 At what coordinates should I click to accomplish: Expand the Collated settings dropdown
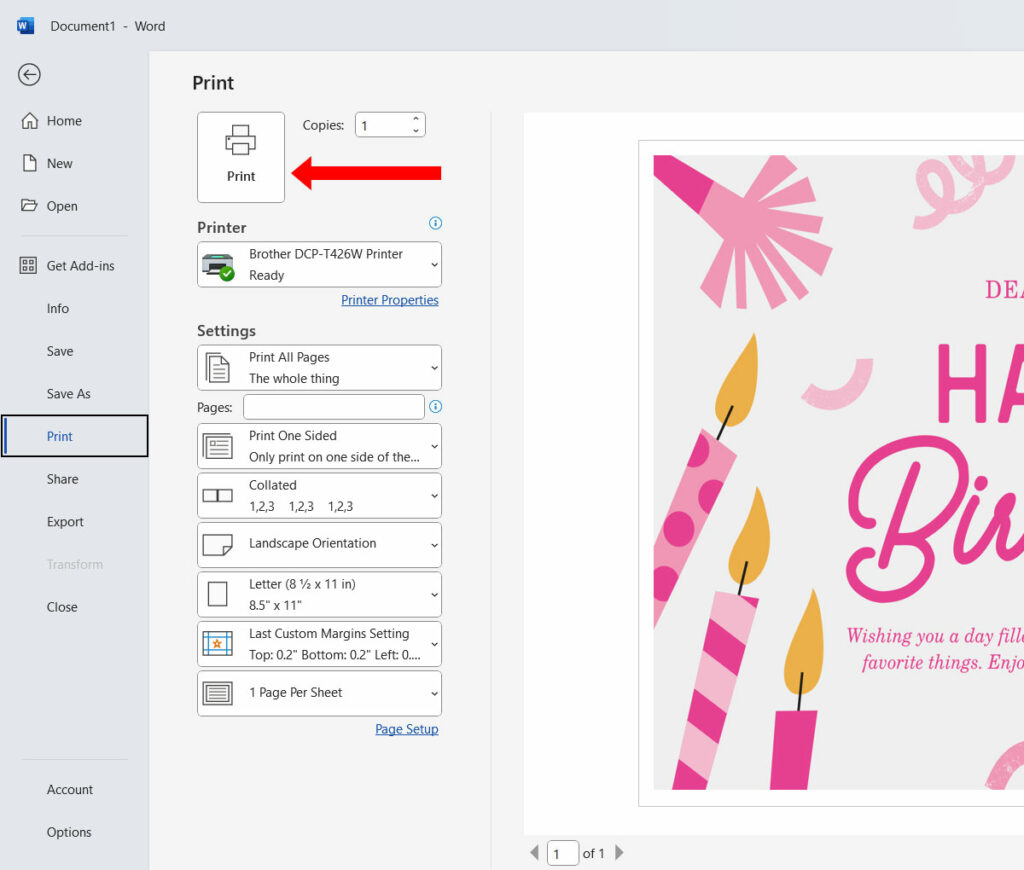coord(318,495)
